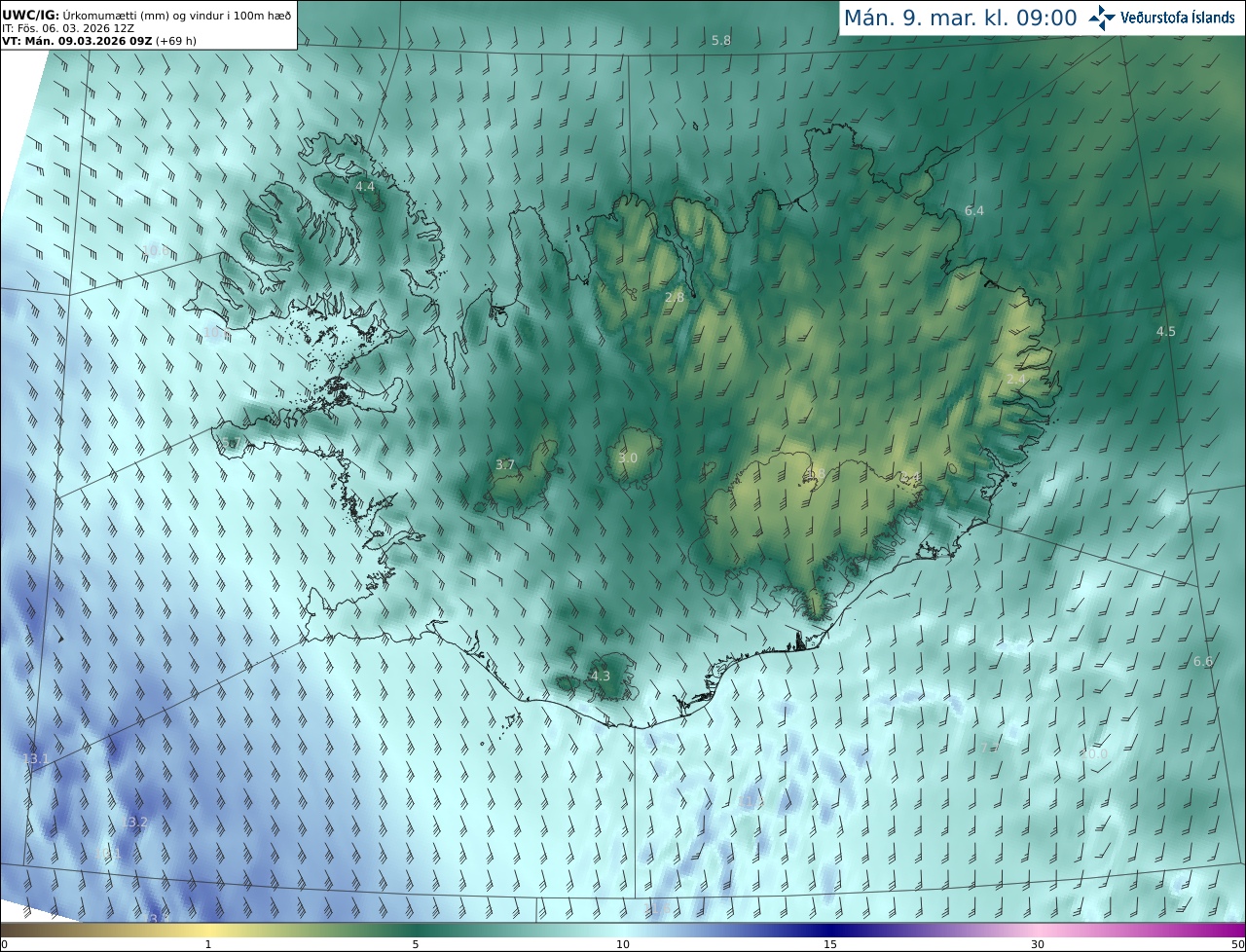Click the 10.0 value in the southeast ocean
This screenshot has width=1246, height=952.
point(1093,753)
